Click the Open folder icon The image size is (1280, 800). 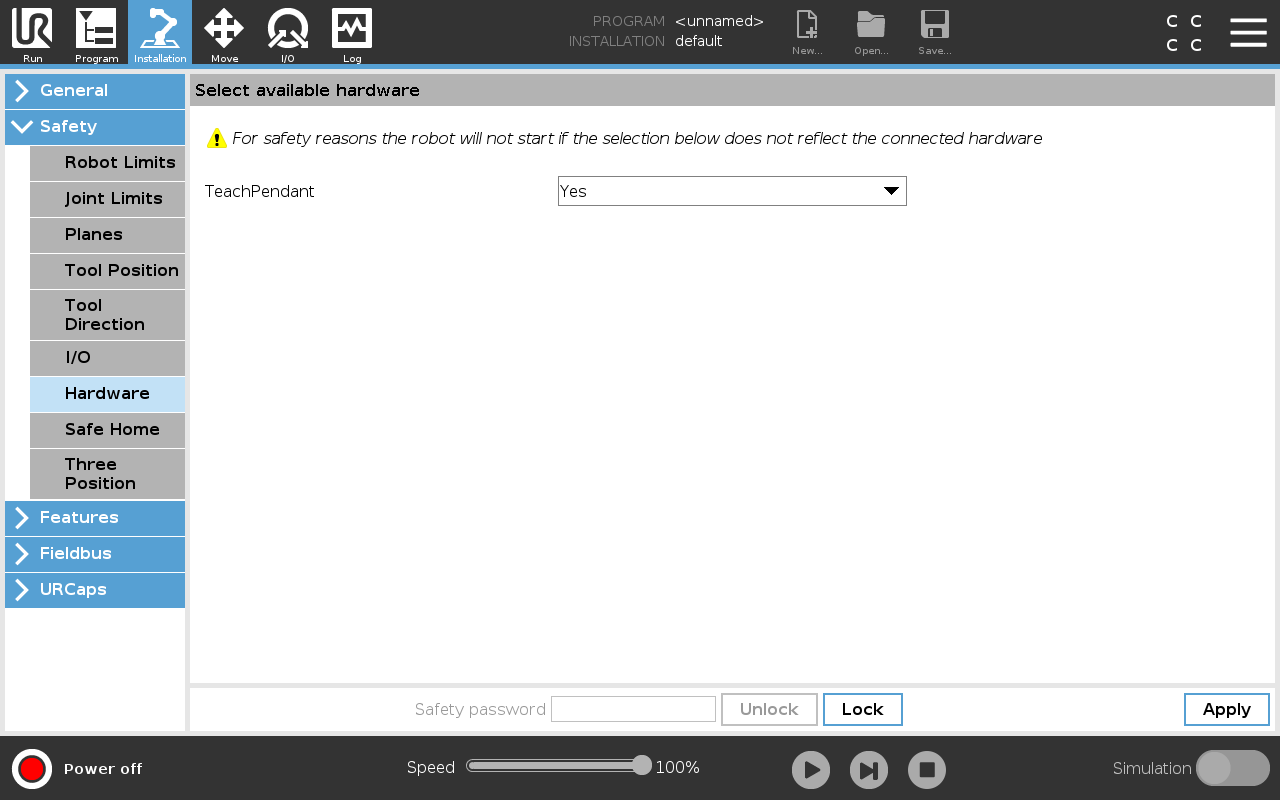[871, 32]
